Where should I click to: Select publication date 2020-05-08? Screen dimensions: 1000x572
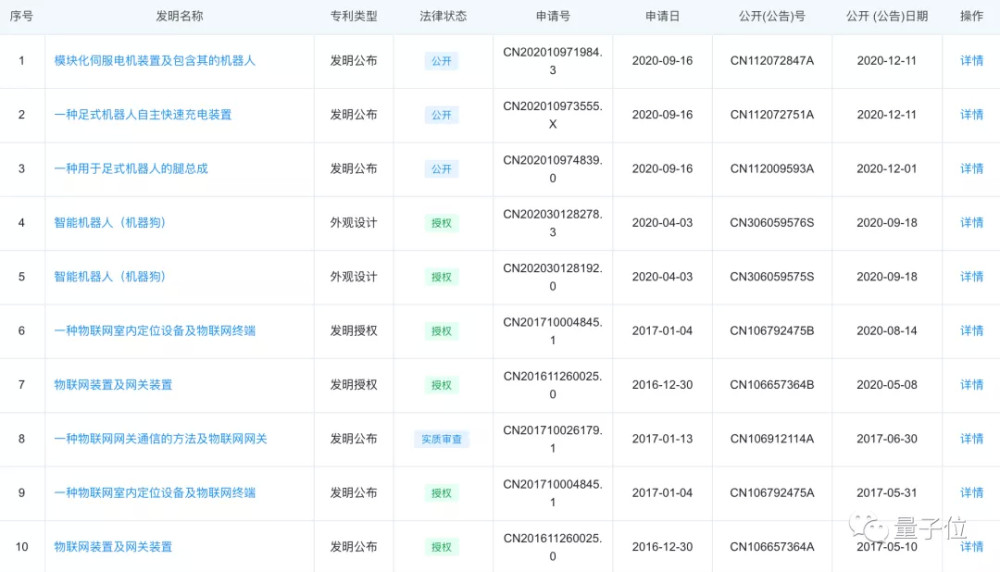(886, 385)
